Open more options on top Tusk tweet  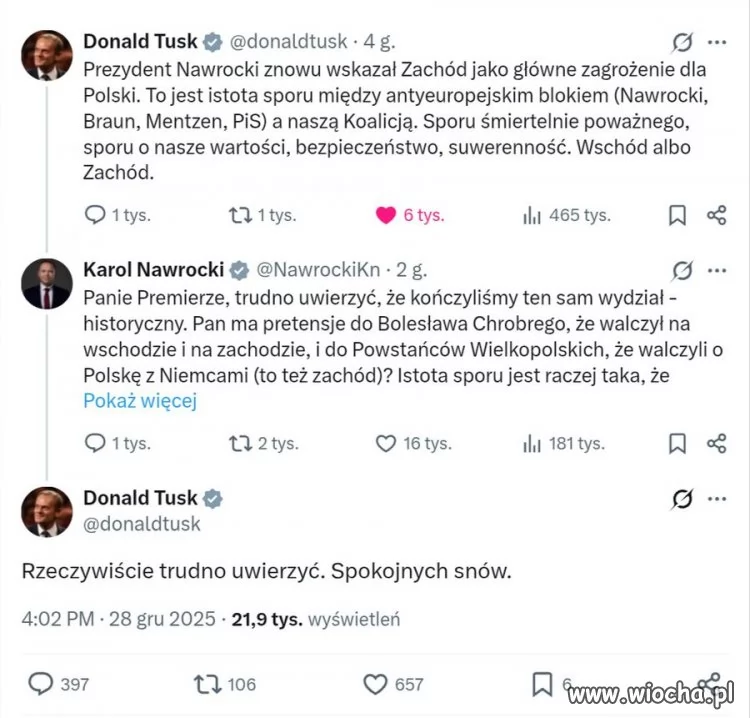pyautogui.click(x=717, y=42)
